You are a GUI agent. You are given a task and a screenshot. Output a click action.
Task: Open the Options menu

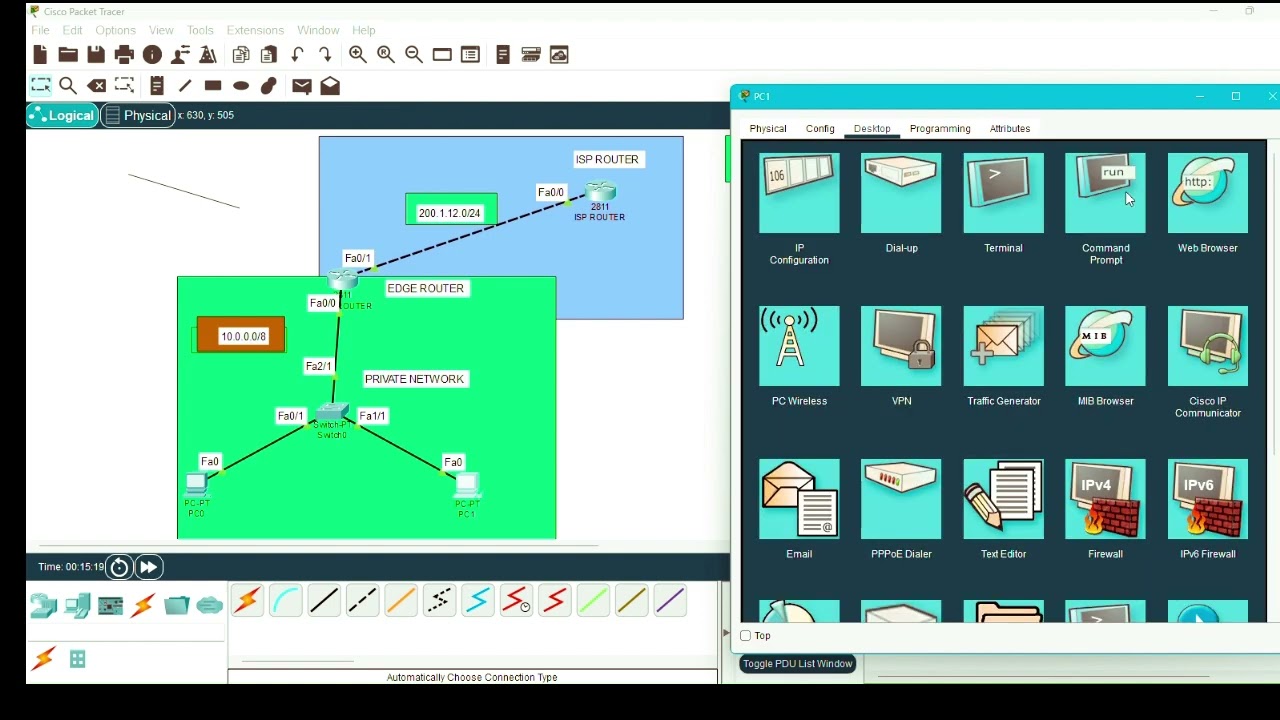[115, 31]
